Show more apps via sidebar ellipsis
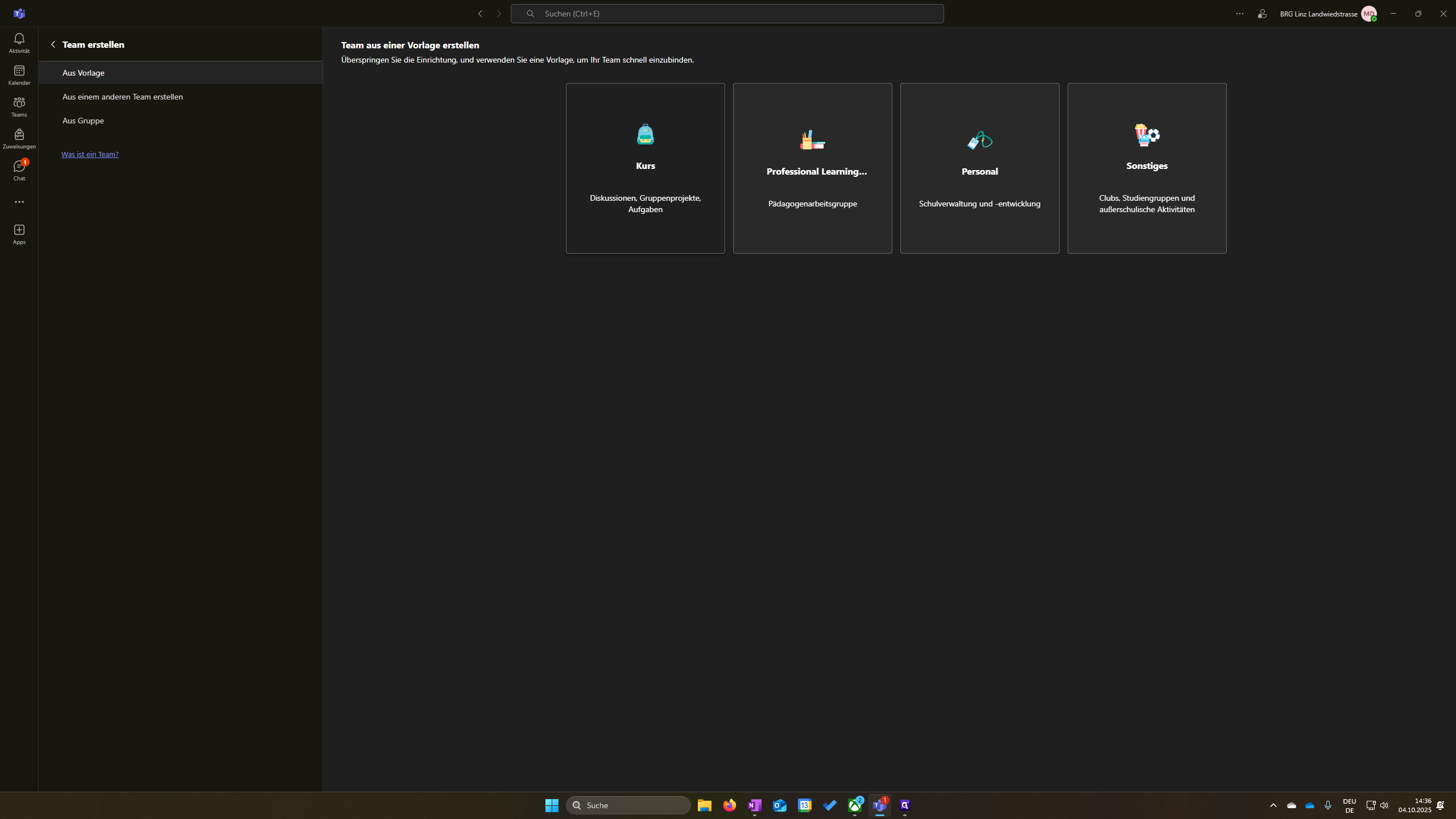Screen dimensions: 1456x819 point(19,202)
